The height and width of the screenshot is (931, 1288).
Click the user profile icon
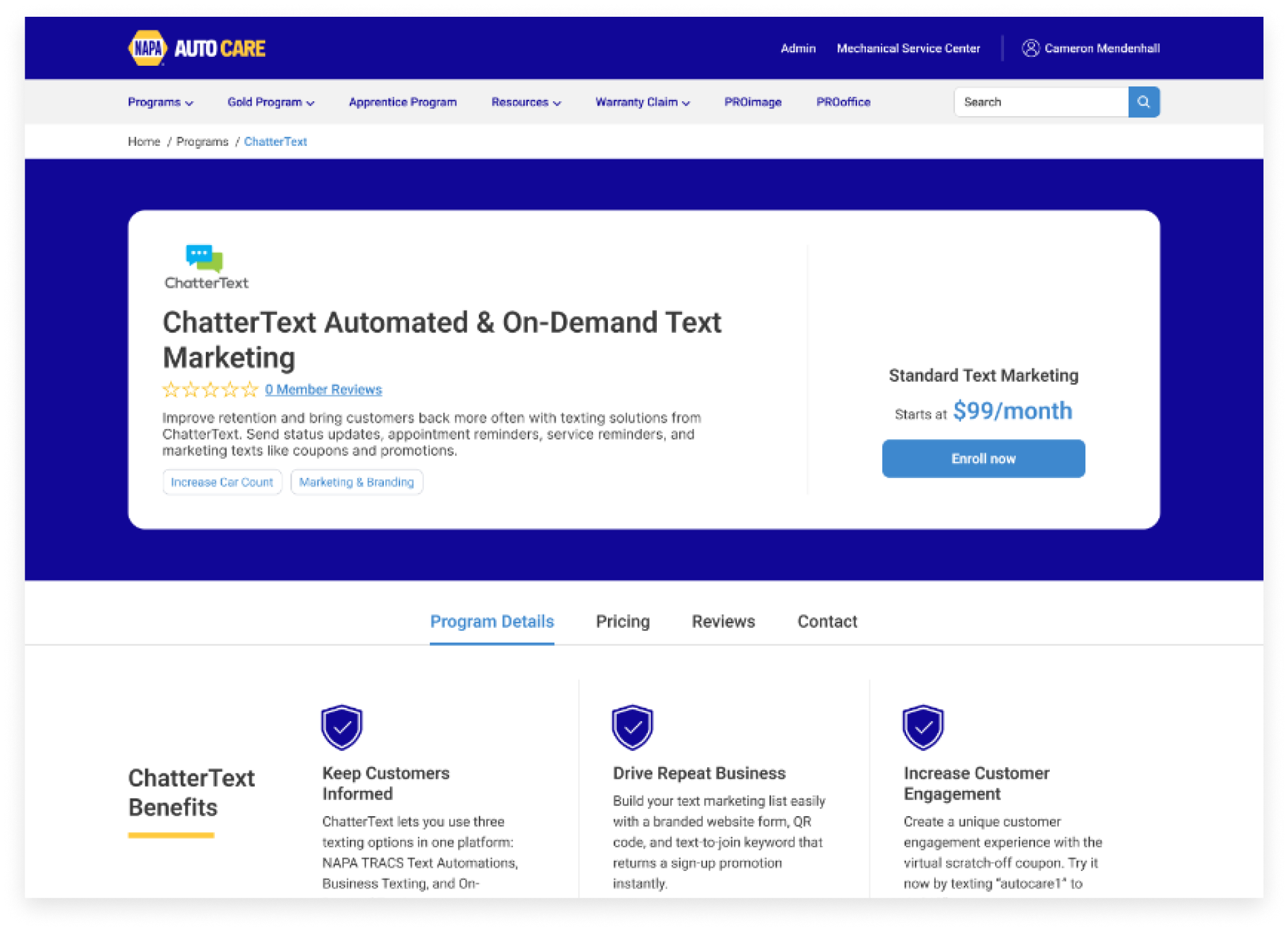point(1031,48)
